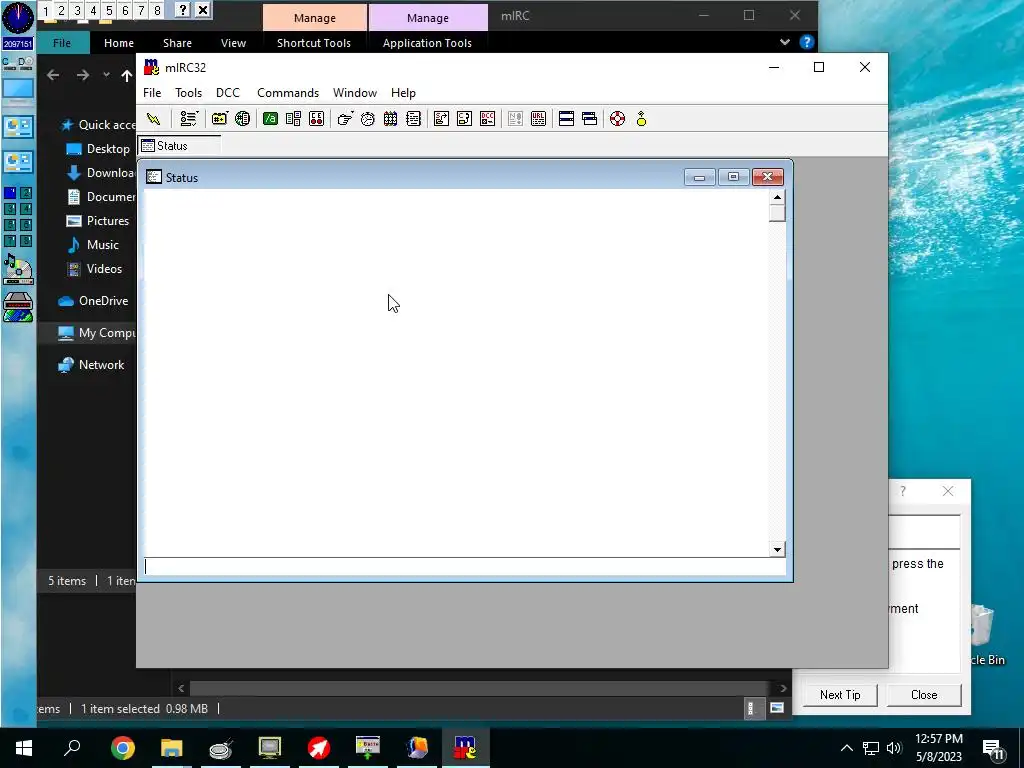The width and height of the screenshot is (1024, 768).
Task: Open the mIRC Help menu
Action: 403,93
